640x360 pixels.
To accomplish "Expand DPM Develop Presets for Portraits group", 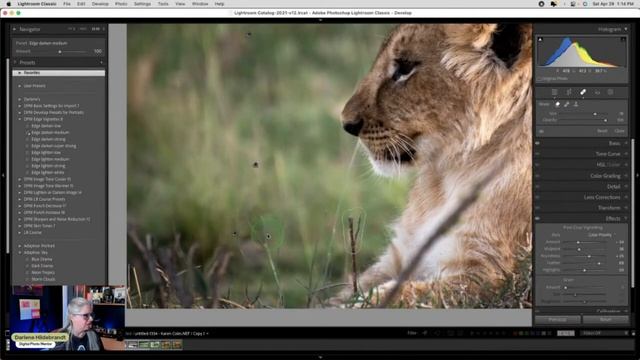I will point(52,112).
